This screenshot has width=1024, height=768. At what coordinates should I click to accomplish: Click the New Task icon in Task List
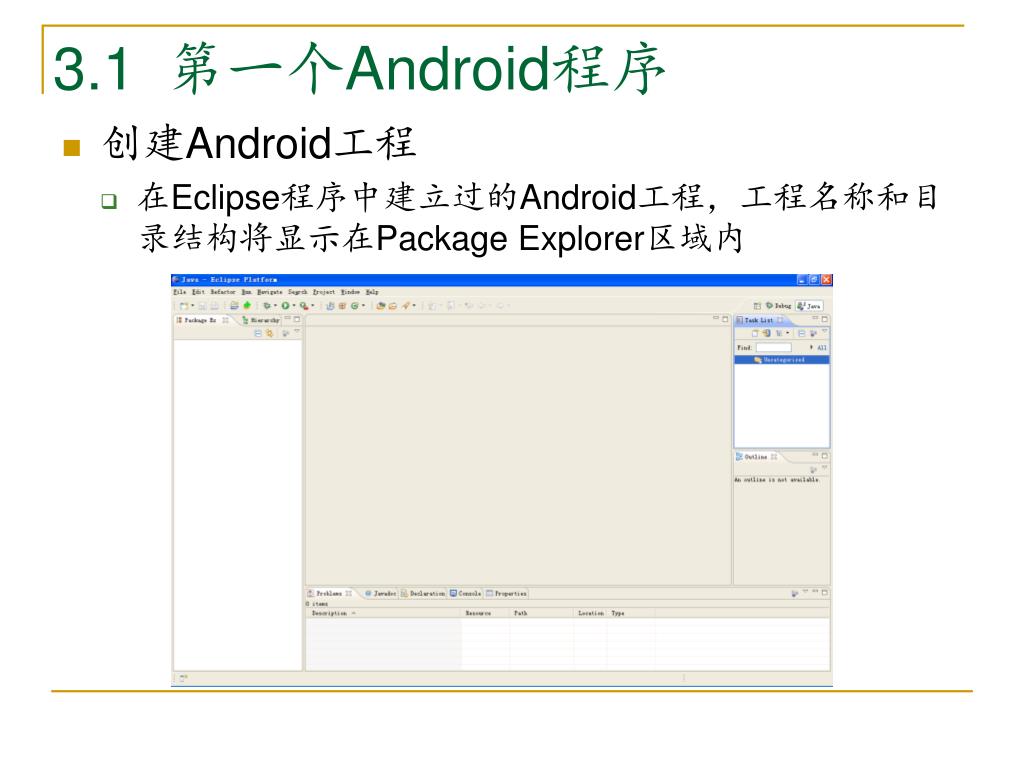tap(755, 333)
